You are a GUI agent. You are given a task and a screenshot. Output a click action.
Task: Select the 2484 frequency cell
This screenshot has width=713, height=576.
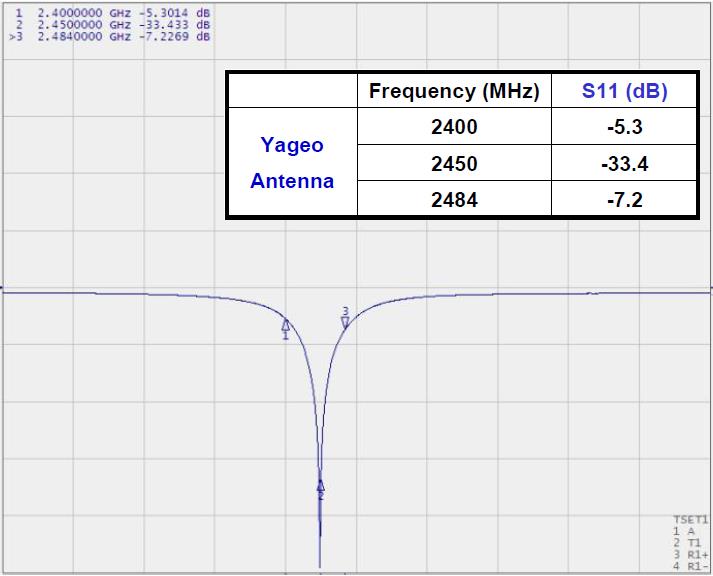click(x=454, y=199)
